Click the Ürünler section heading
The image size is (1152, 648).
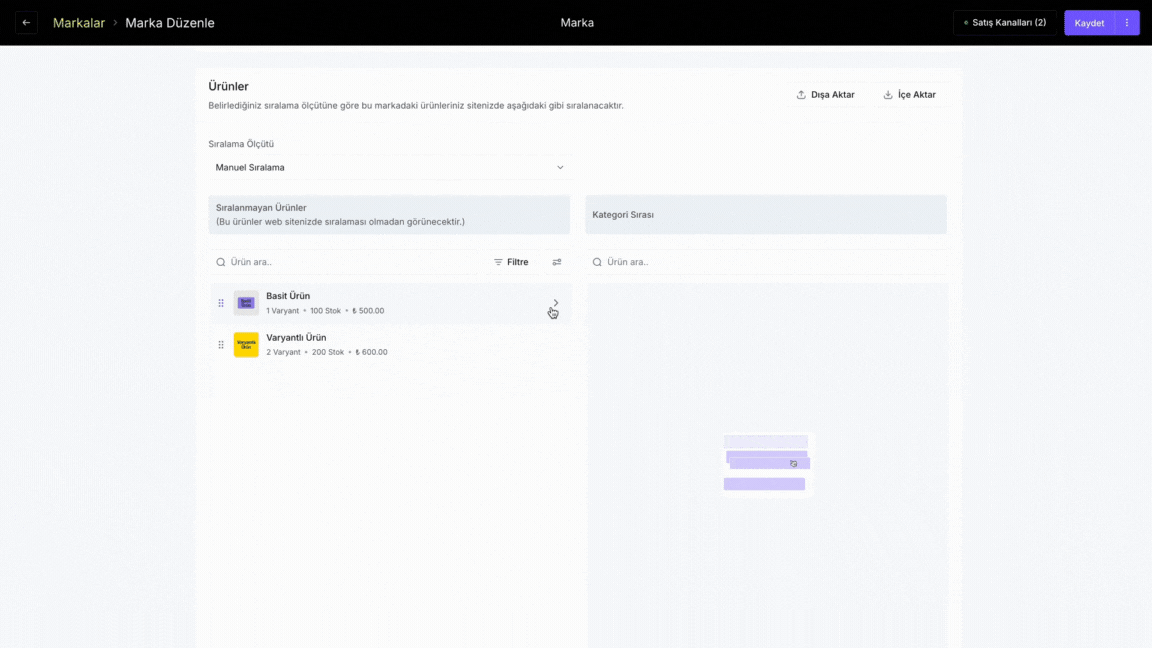pyautogui.click(x=228, y=86)
